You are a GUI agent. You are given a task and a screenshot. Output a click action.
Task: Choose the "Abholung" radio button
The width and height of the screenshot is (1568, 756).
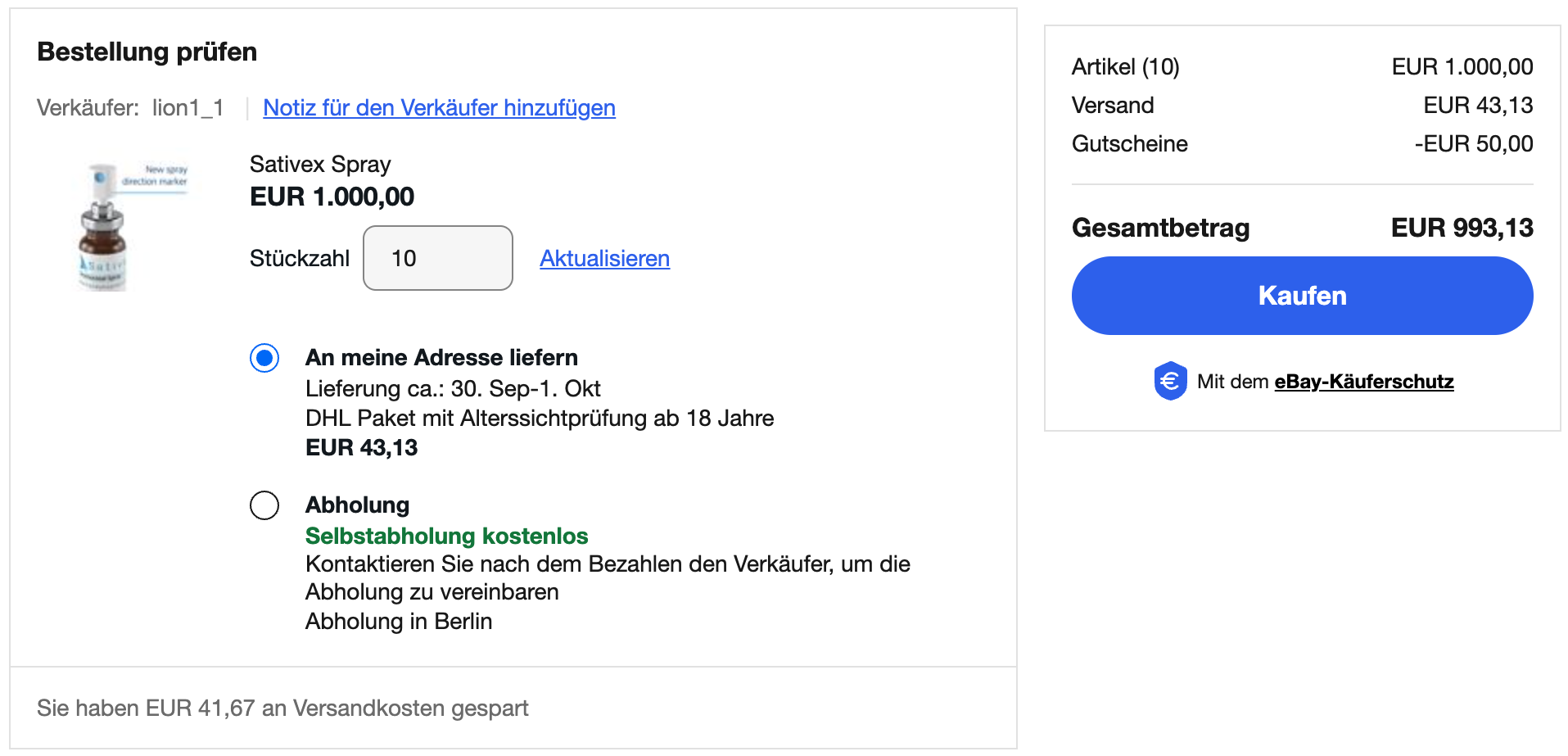pyautogui.click(x=264, y=505)
